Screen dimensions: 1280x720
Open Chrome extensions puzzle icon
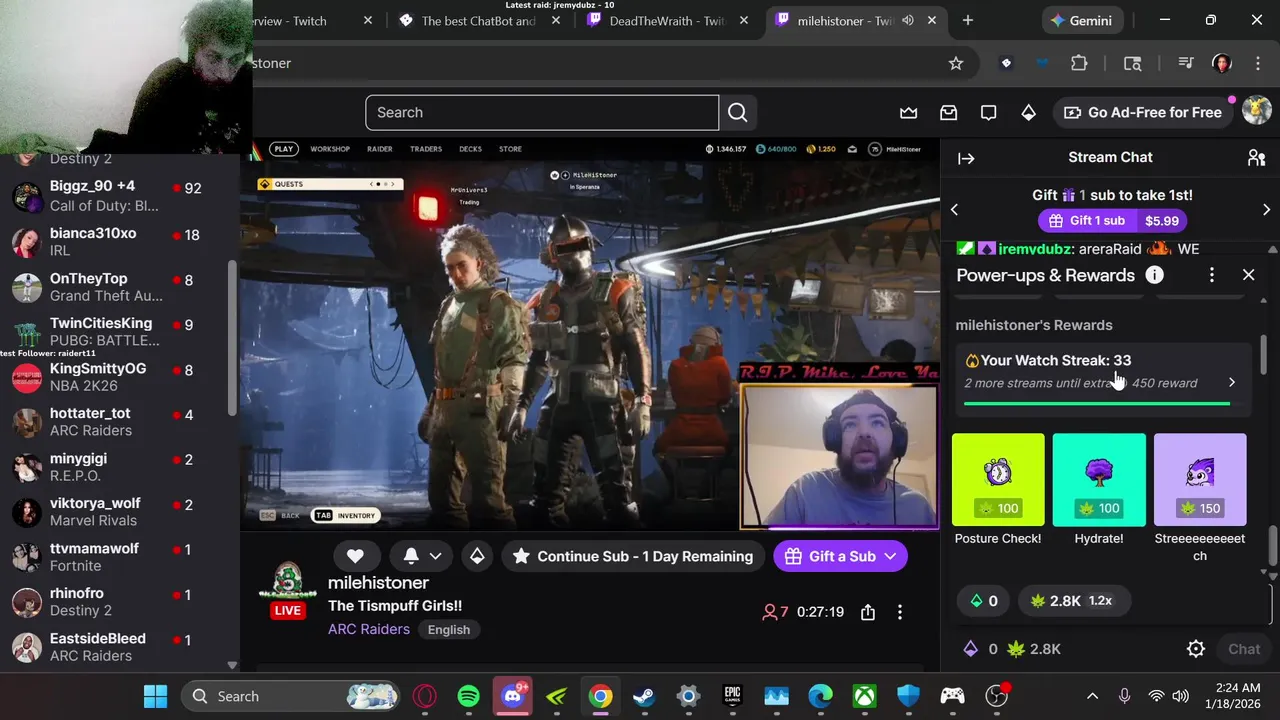[x=1079, y=63]
